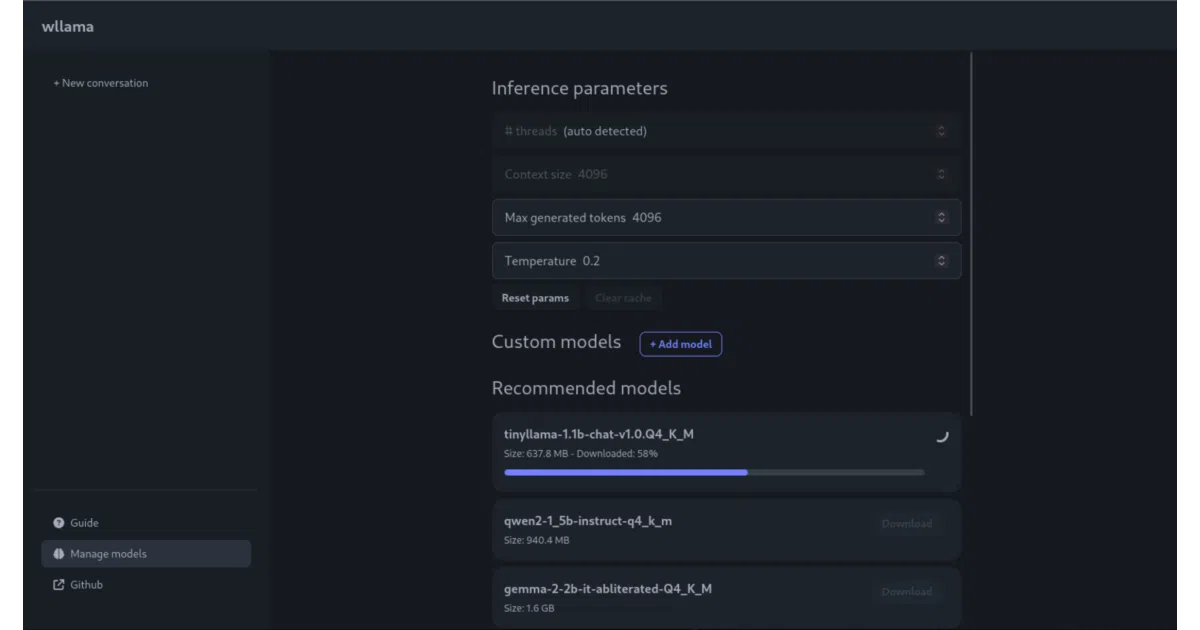The image size is (1200, 630).
Task: Click the Temperature stepper arrows
Action: pos(941,261)
